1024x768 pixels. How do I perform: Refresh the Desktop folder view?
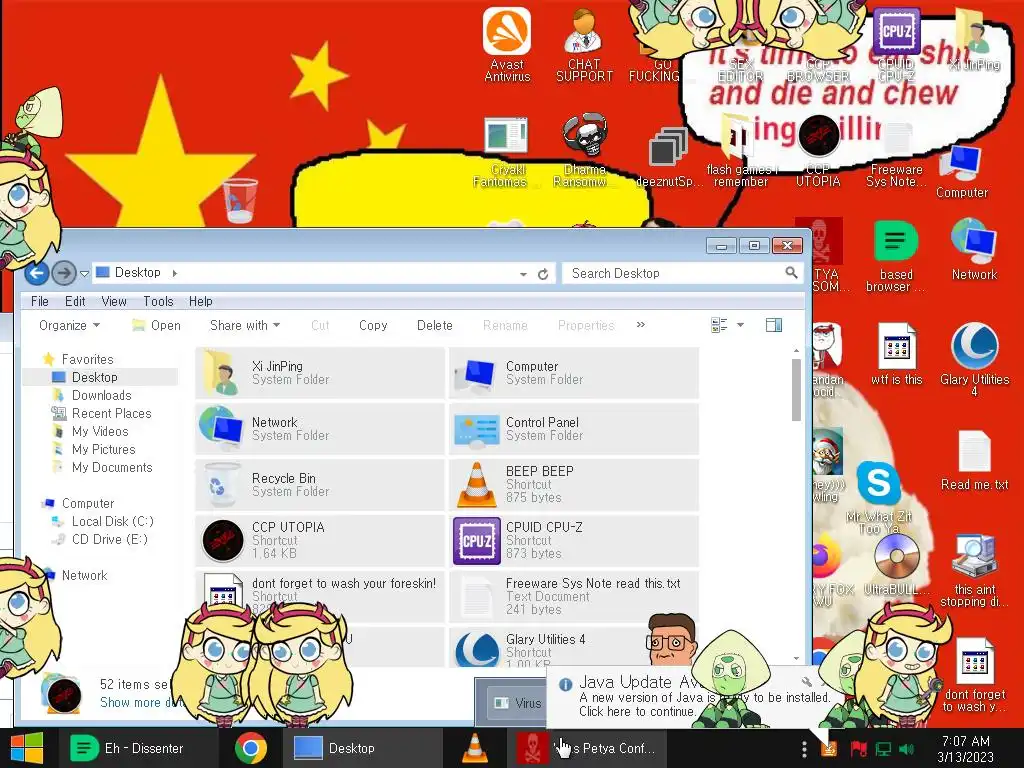point(543,274)
